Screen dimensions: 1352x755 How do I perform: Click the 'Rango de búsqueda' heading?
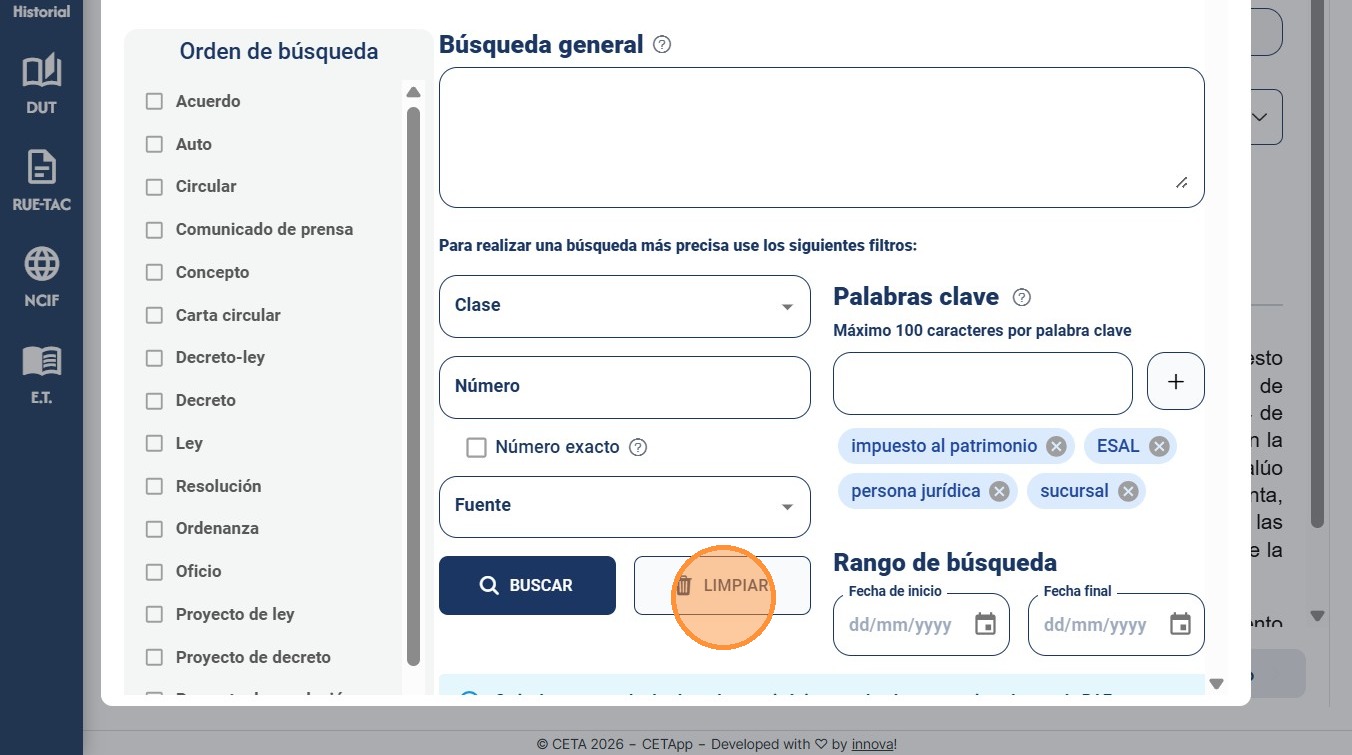click(945, 562)
